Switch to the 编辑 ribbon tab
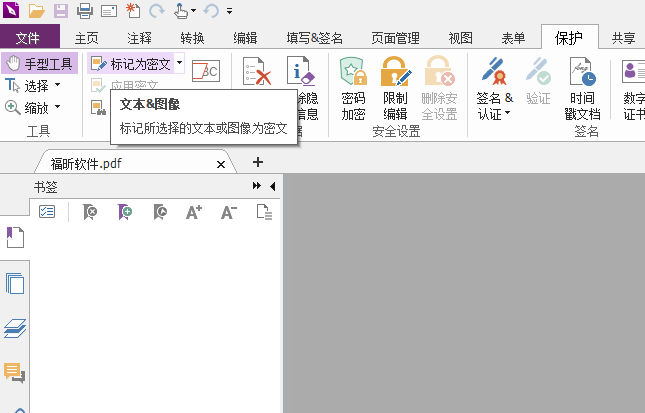This screenshot has height=413, width=645. coord(245,38)
